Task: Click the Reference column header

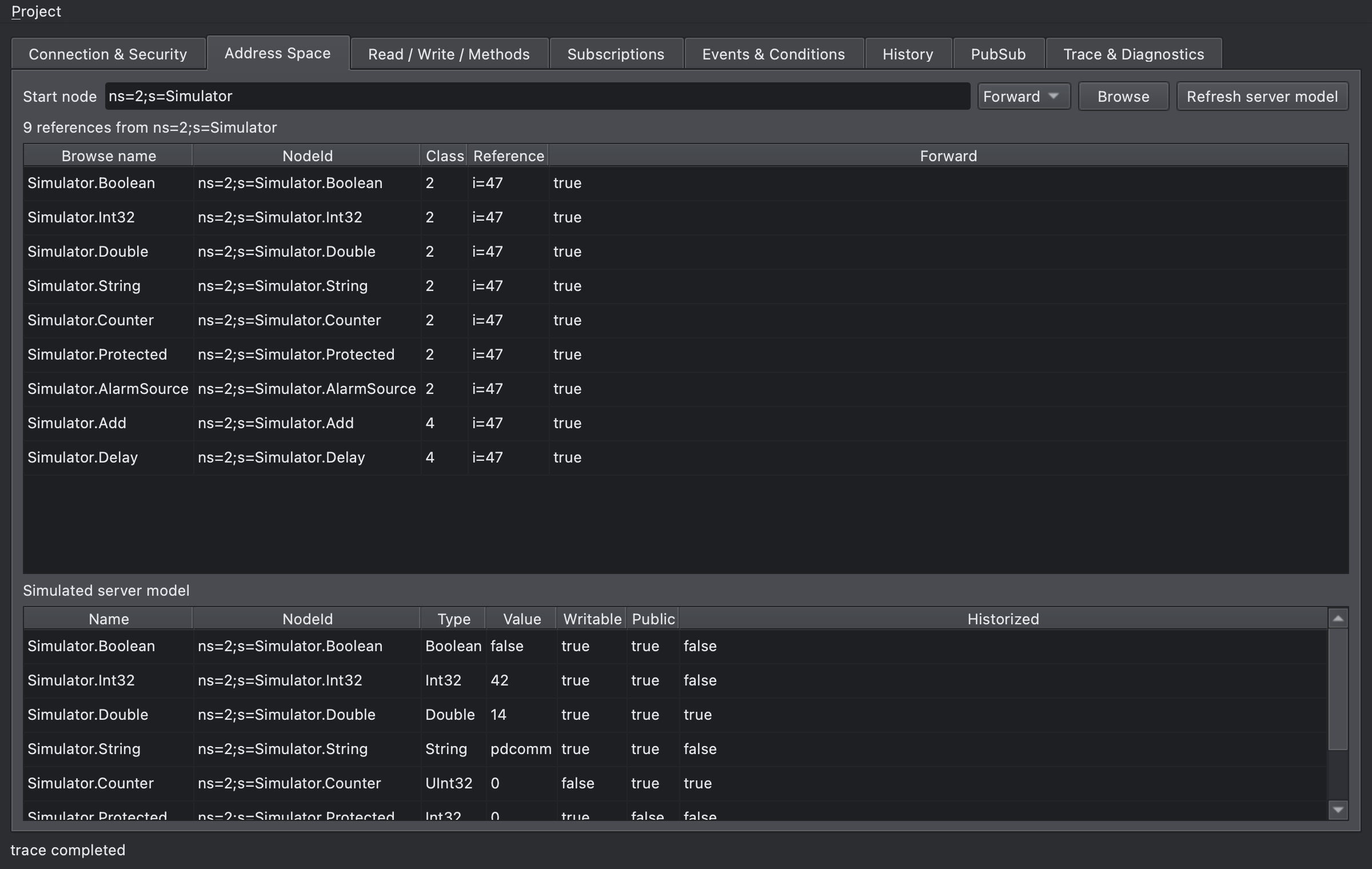Action: tap(508, 156)
